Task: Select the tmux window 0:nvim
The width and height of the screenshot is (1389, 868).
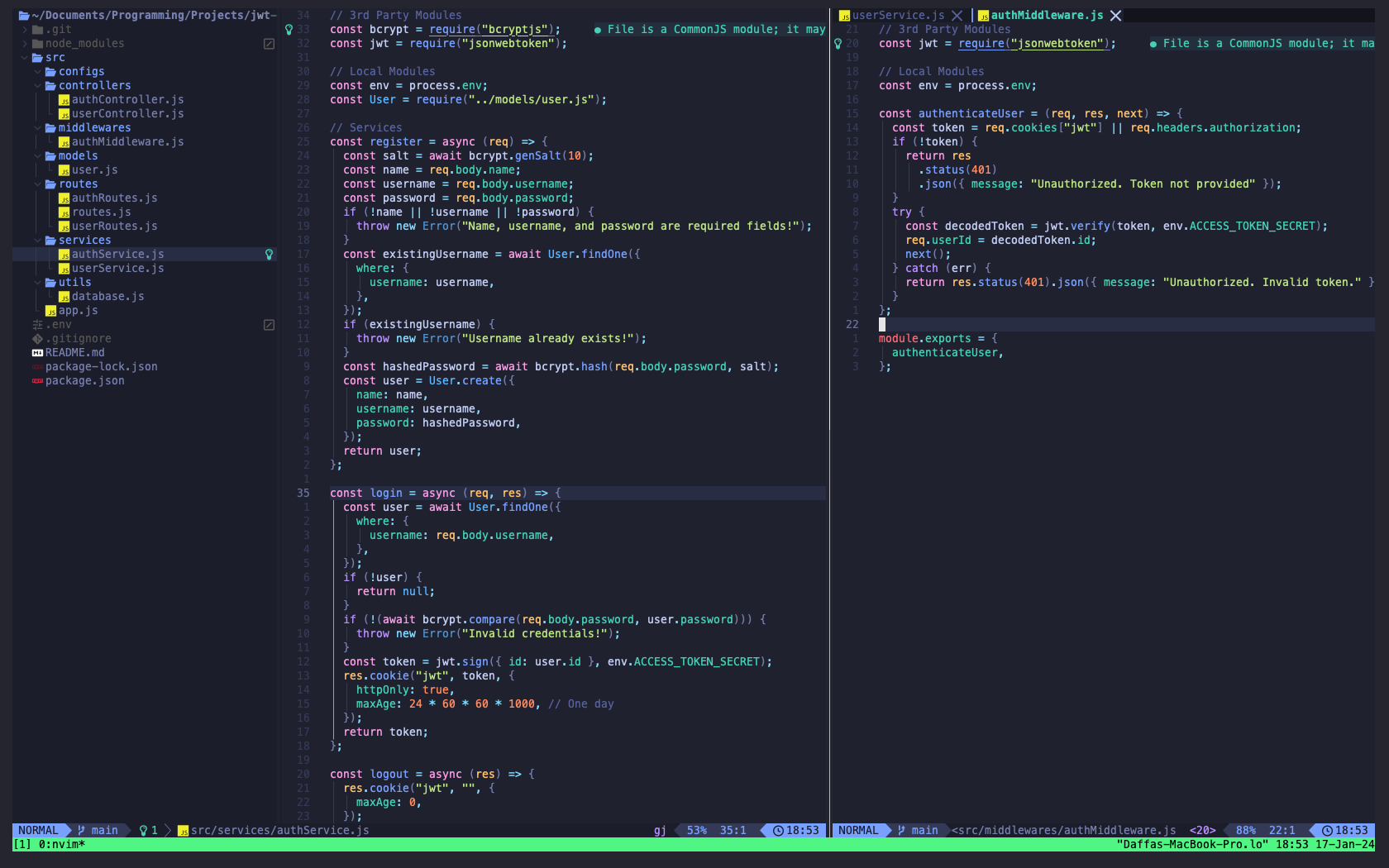Action: 60,844
